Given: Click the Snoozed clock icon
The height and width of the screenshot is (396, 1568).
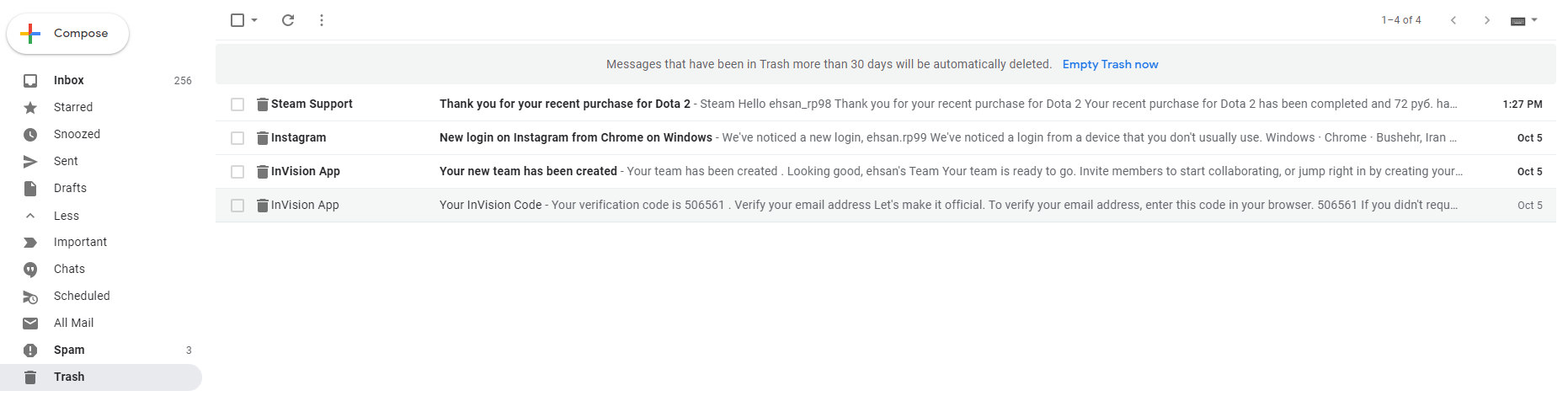Looking at the screenshot, I should point(30,135).
